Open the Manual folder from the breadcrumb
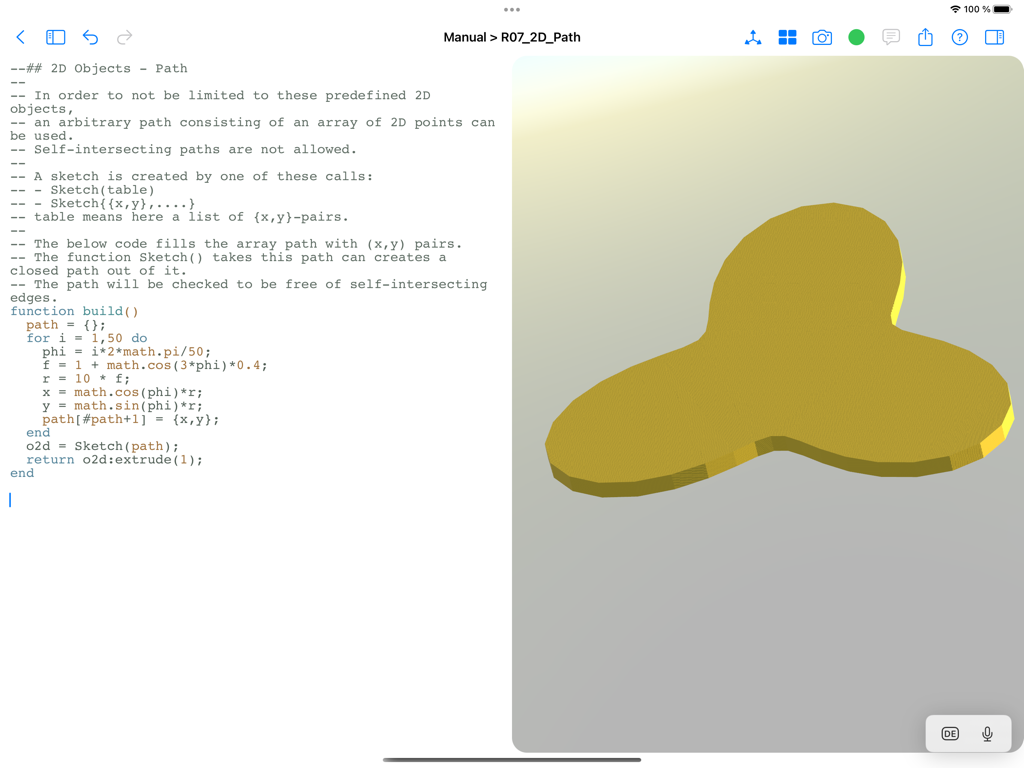Viewport: 1024px width, 768px height. point(466,37)
